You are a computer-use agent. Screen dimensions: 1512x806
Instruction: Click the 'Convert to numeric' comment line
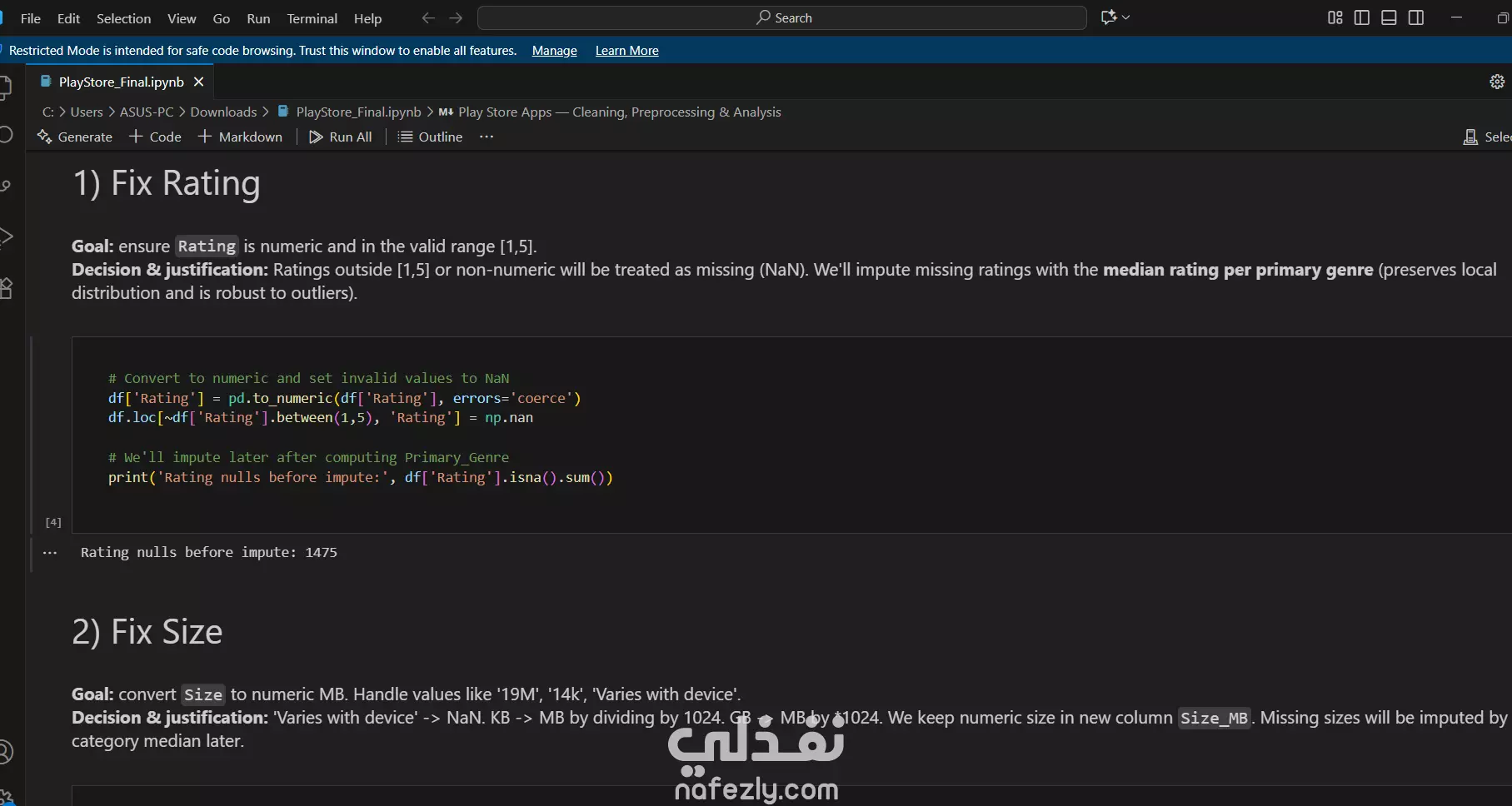(x=308, y=378)
